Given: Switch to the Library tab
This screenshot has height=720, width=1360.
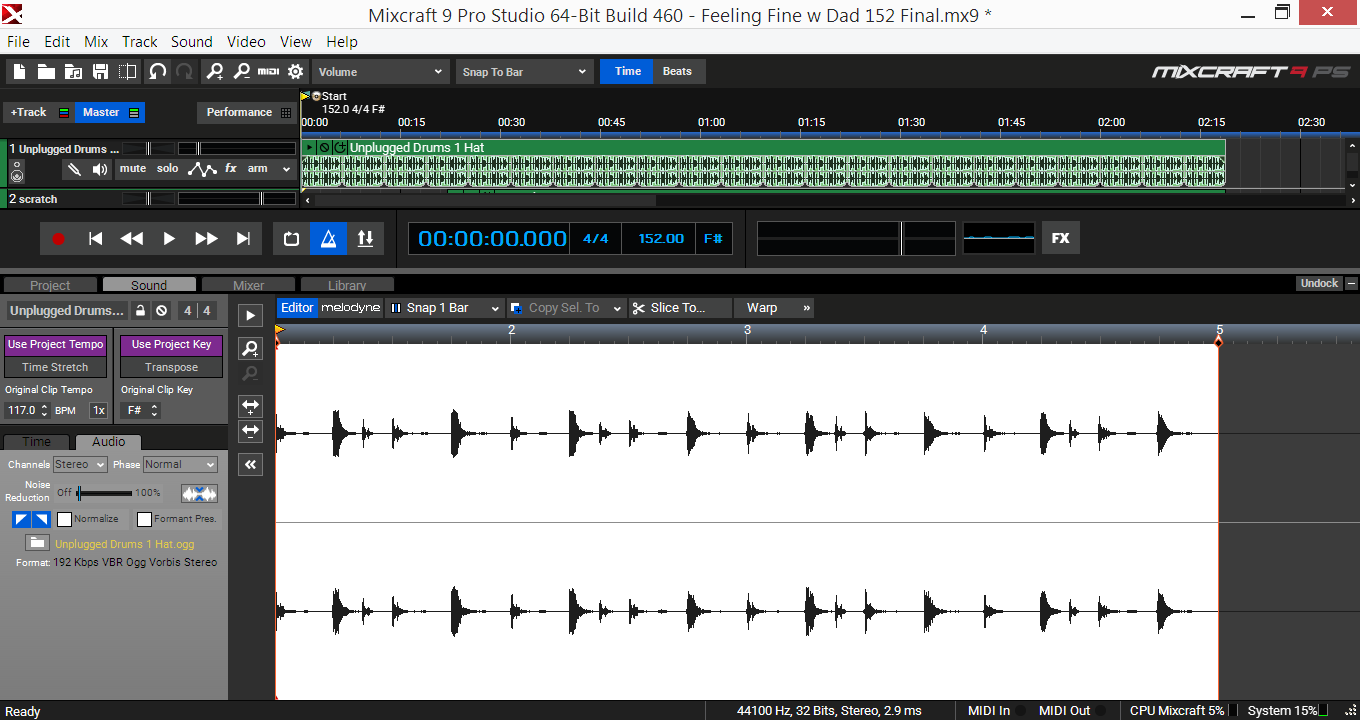Looking at the screenshot, I should 347,285.
